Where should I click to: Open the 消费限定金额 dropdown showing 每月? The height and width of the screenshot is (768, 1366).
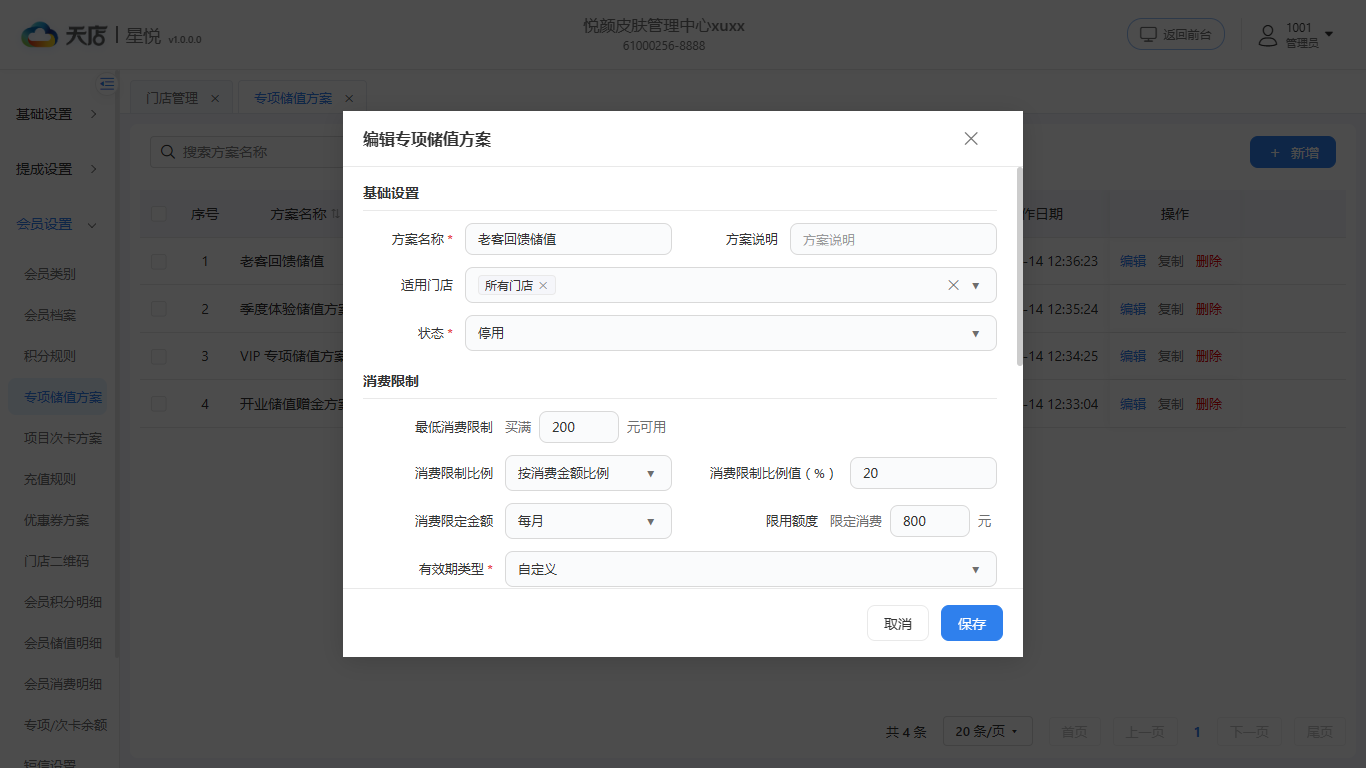tap(588, 521)
